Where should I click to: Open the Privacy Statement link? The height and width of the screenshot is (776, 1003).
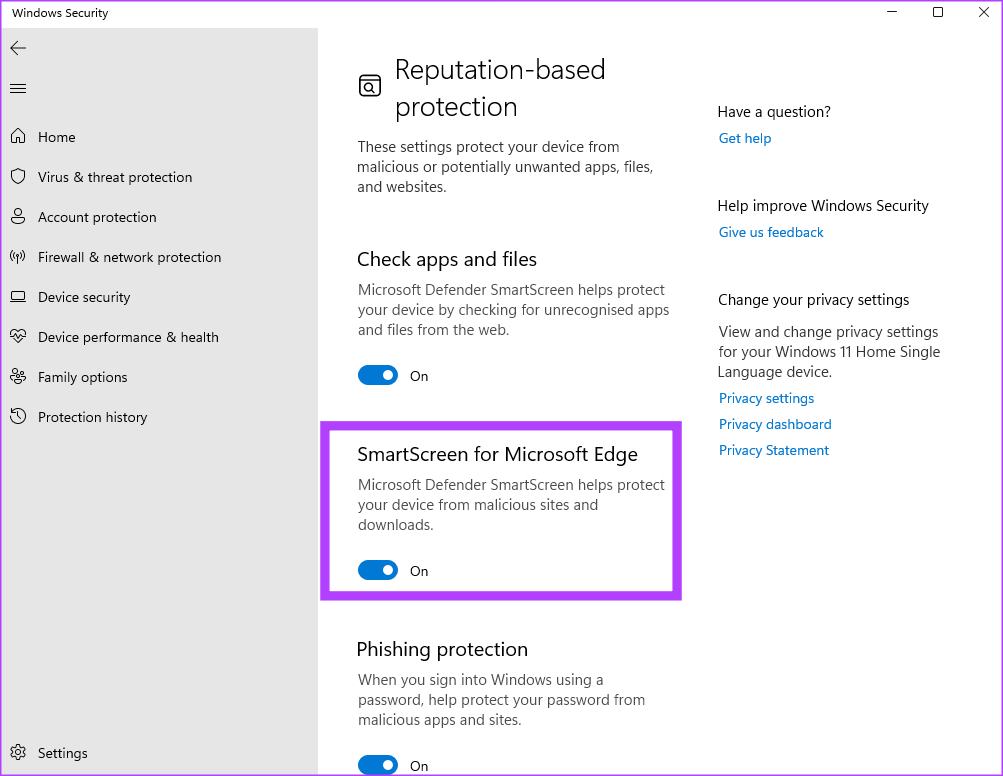click(x=773, y=450)
